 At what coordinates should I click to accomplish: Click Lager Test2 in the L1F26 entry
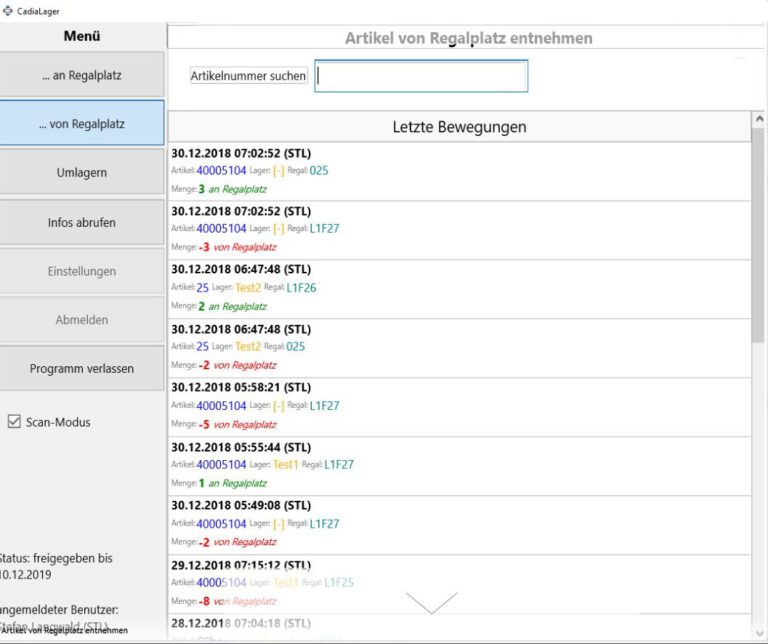[x=247, y=288]
